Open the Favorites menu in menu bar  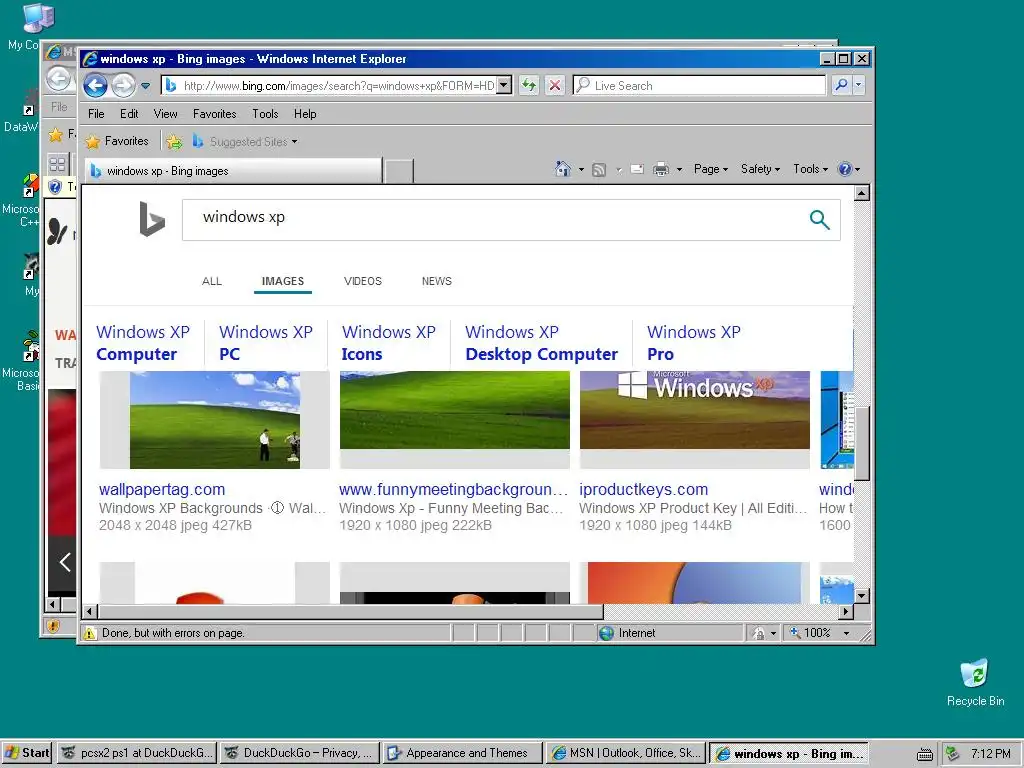(x=214, y=114)
